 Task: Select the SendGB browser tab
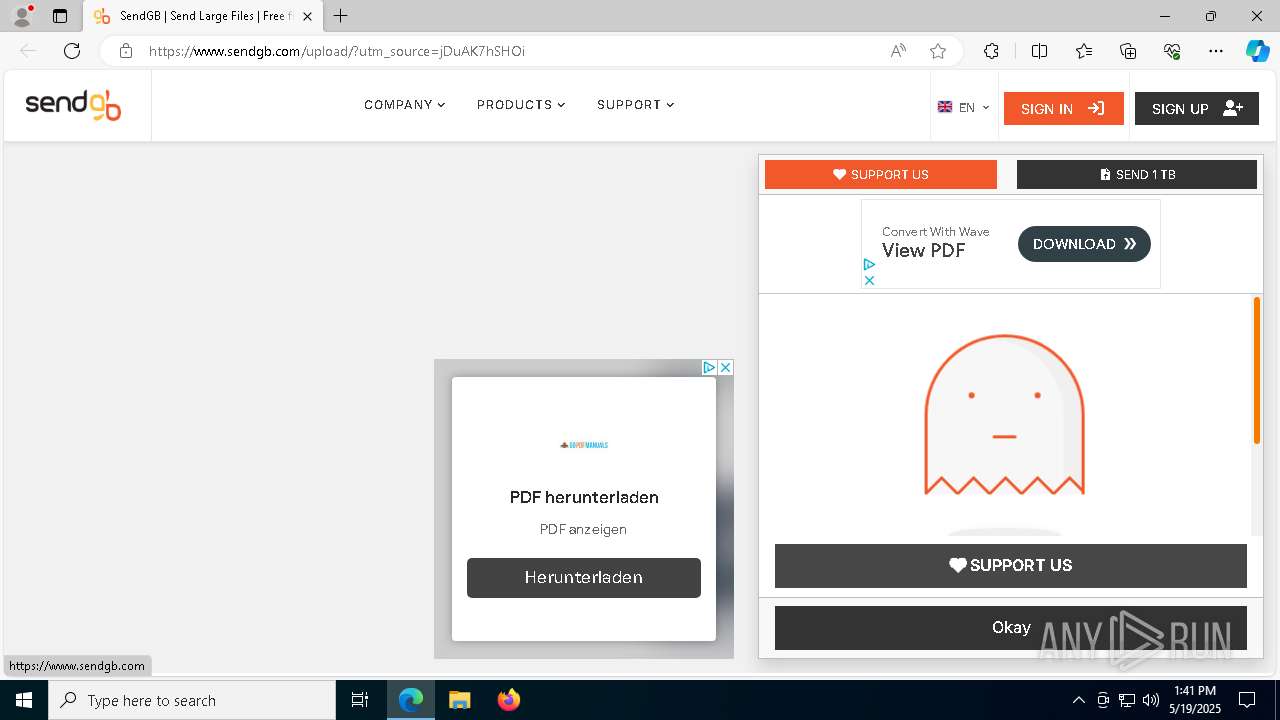[x=203, y=16]
